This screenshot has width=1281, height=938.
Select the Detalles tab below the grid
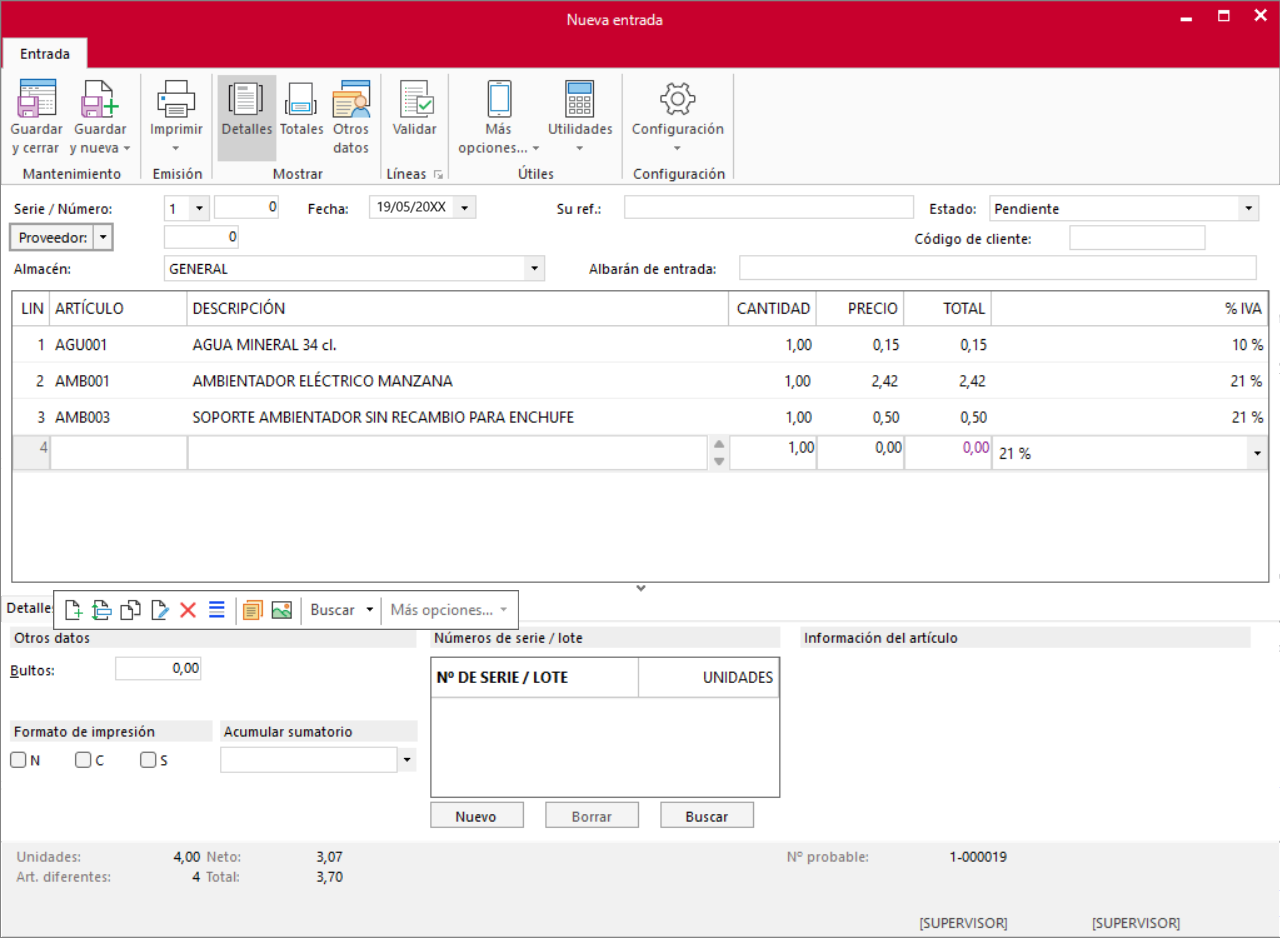[29, 608]
